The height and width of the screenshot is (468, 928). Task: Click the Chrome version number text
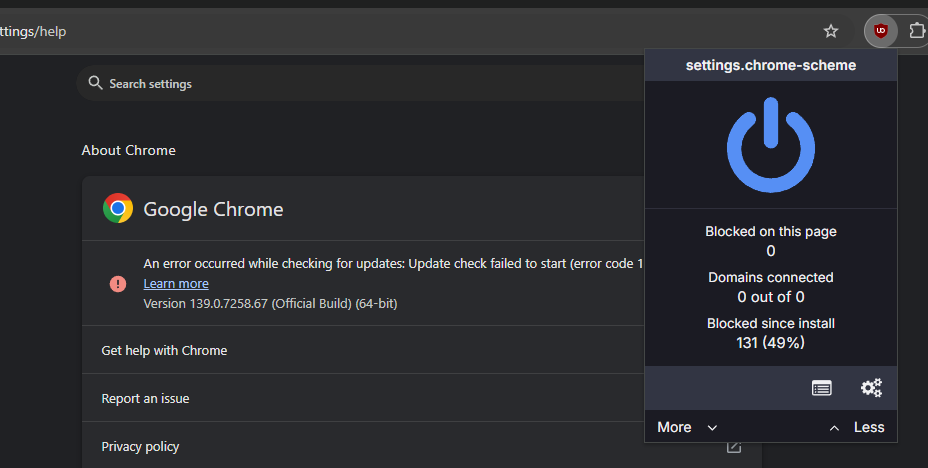pos(270,303)
